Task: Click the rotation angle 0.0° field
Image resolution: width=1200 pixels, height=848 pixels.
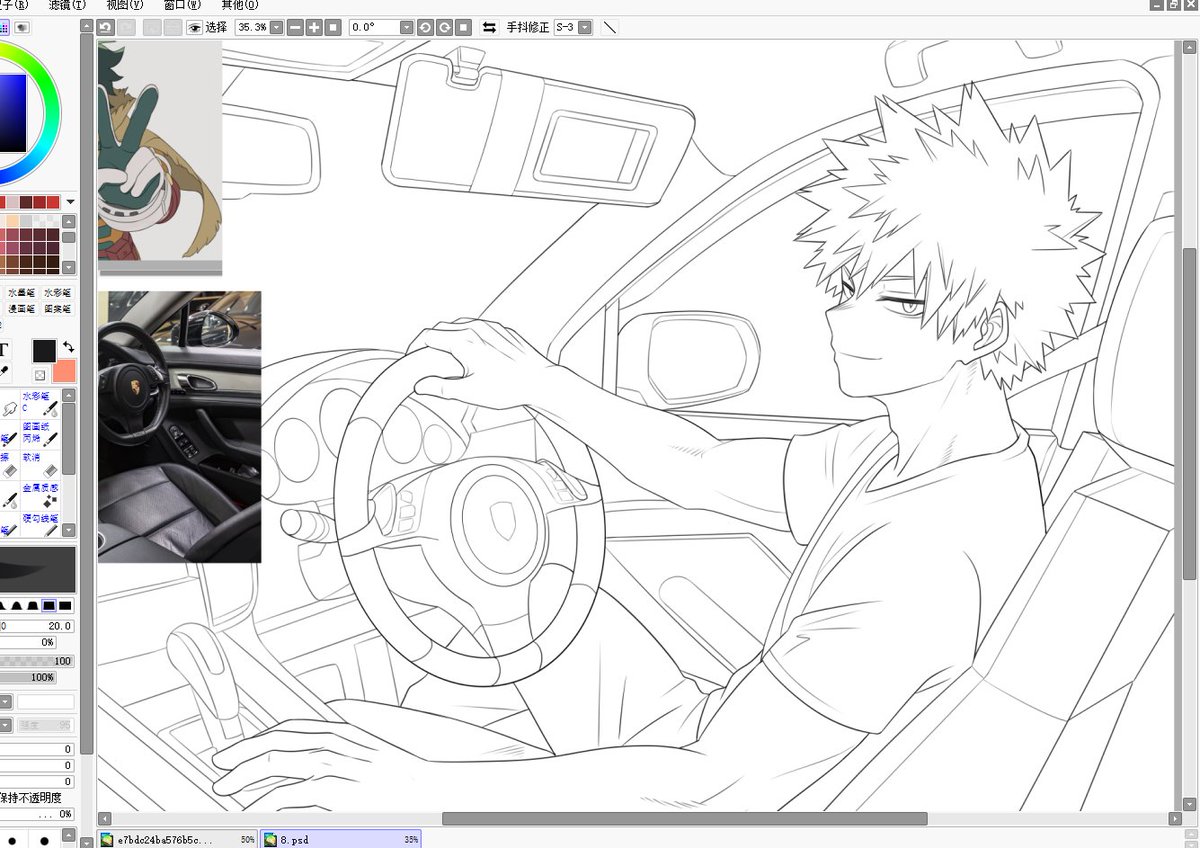Action: (x=374, y=27)
